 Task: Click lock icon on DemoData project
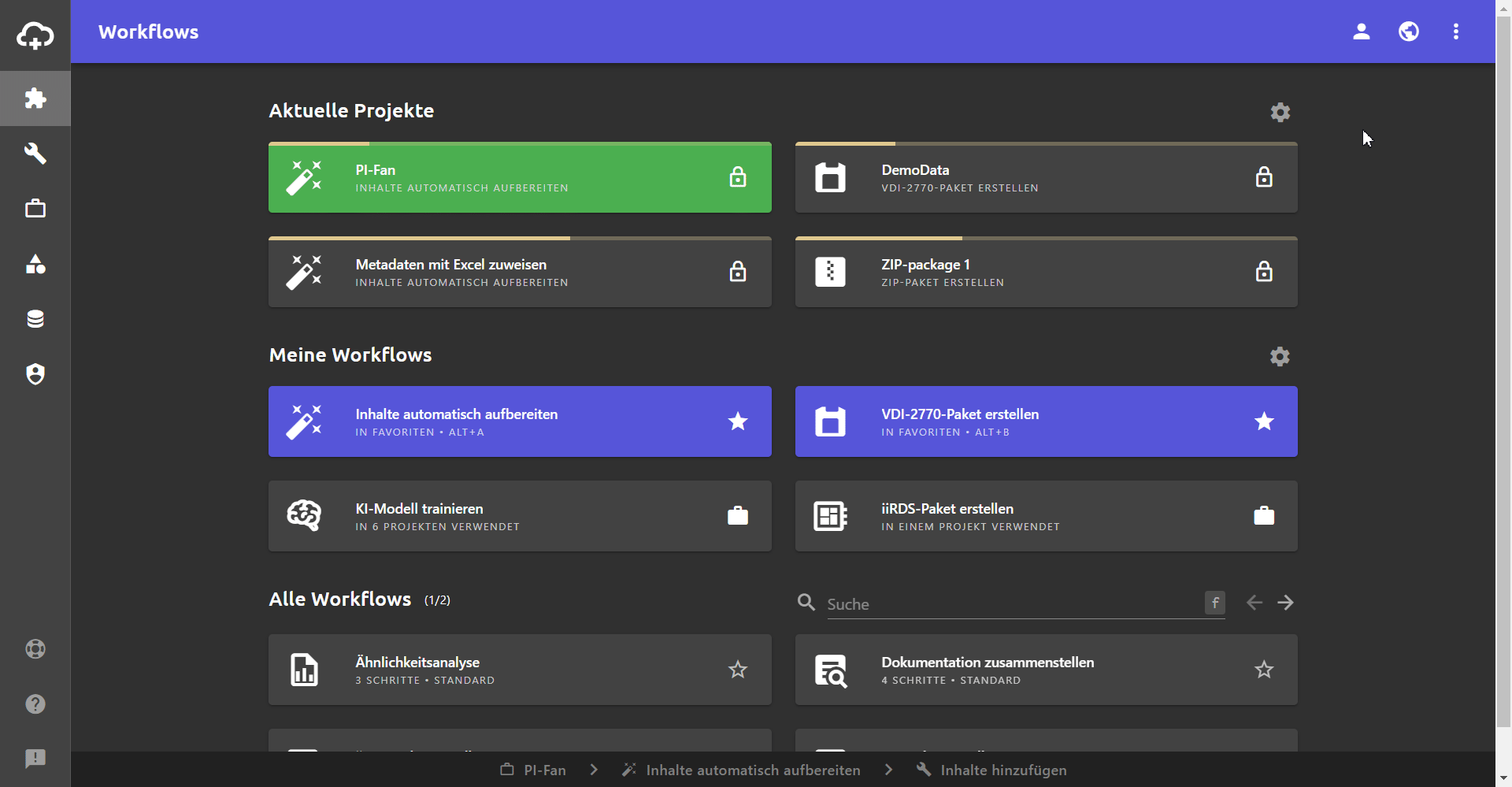[x=1264, y=177]
